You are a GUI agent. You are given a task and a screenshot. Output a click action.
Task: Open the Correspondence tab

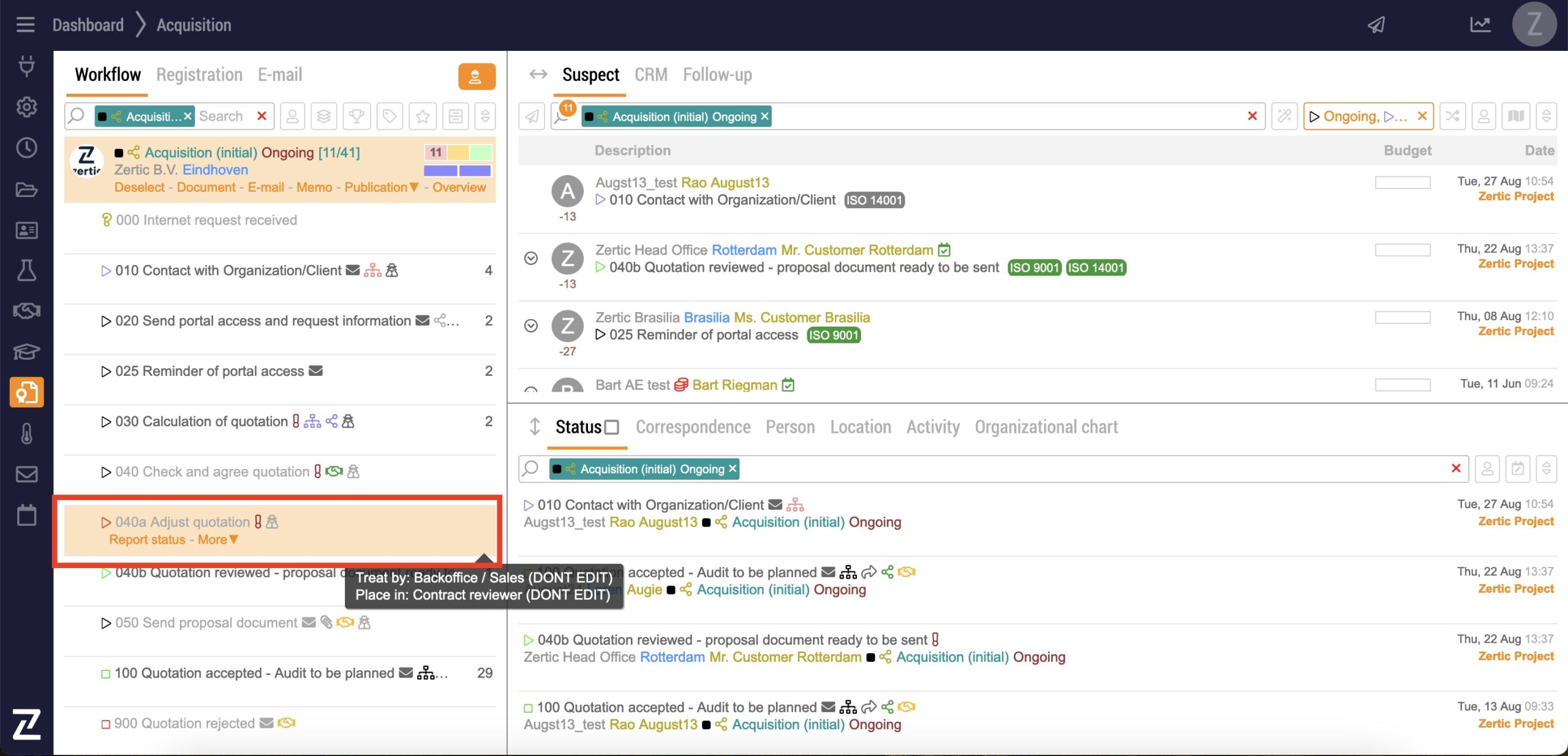(693, 427)
